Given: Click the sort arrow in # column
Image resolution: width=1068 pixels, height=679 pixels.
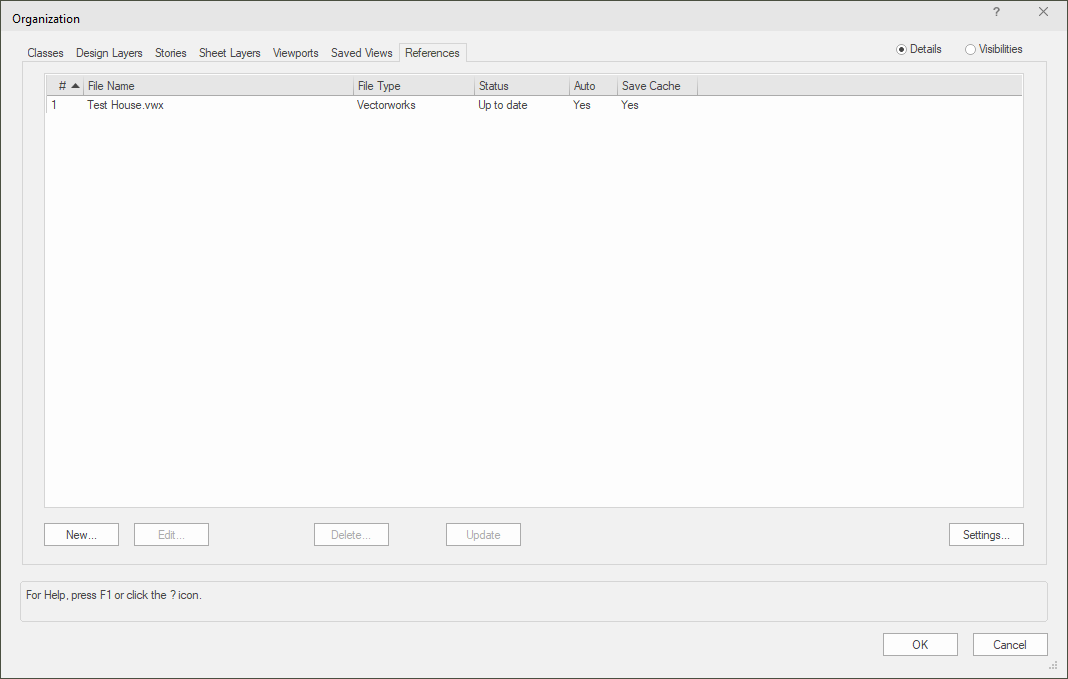Looking at the screenshot, I should [75, 86].
